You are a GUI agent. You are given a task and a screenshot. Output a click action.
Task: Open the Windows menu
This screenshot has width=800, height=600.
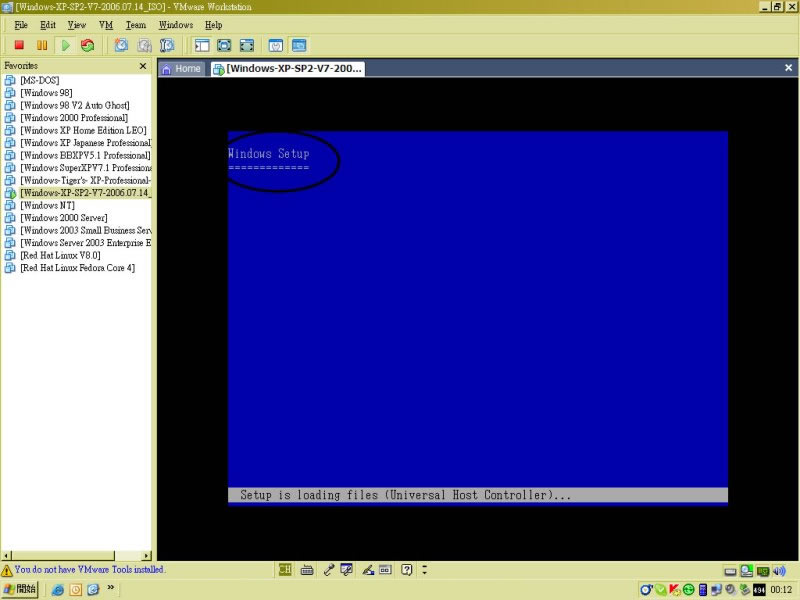click(x=176, y=25)
